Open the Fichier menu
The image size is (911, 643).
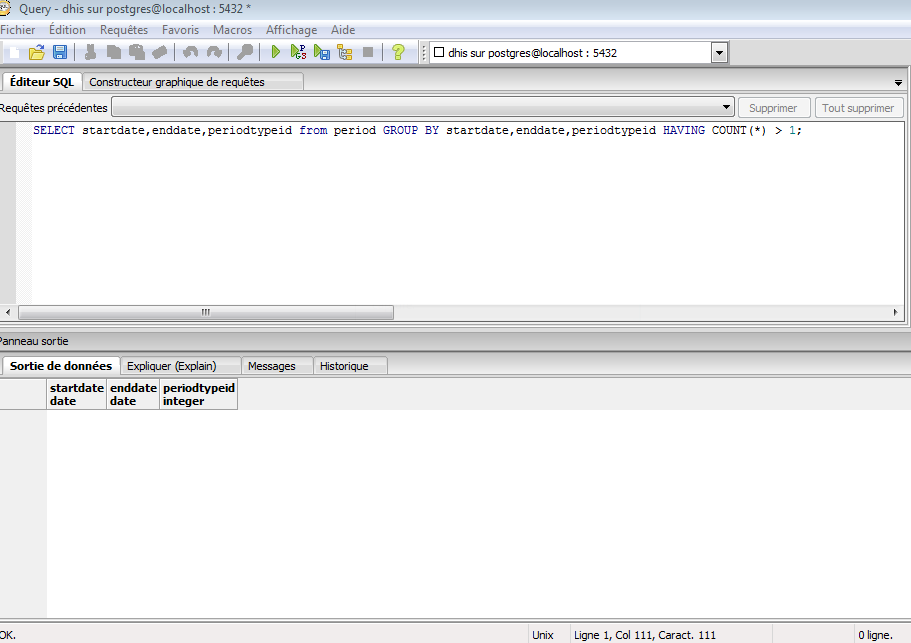pos(18,30)
